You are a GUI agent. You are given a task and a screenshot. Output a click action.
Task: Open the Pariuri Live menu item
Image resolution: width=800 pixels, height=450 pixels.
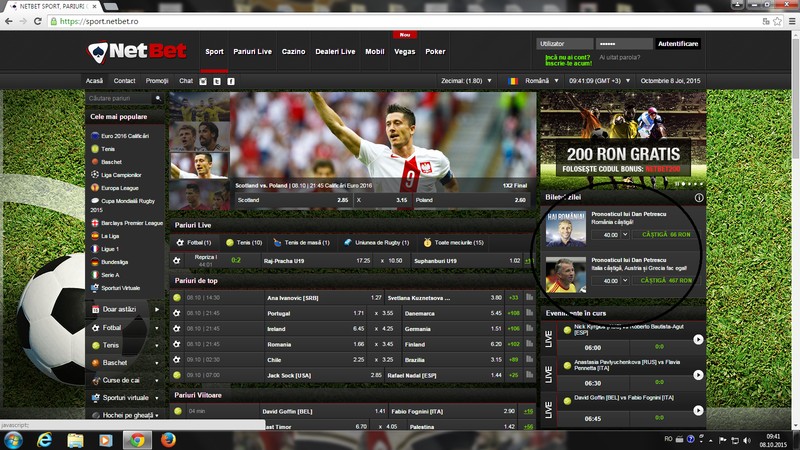point(253,52)
